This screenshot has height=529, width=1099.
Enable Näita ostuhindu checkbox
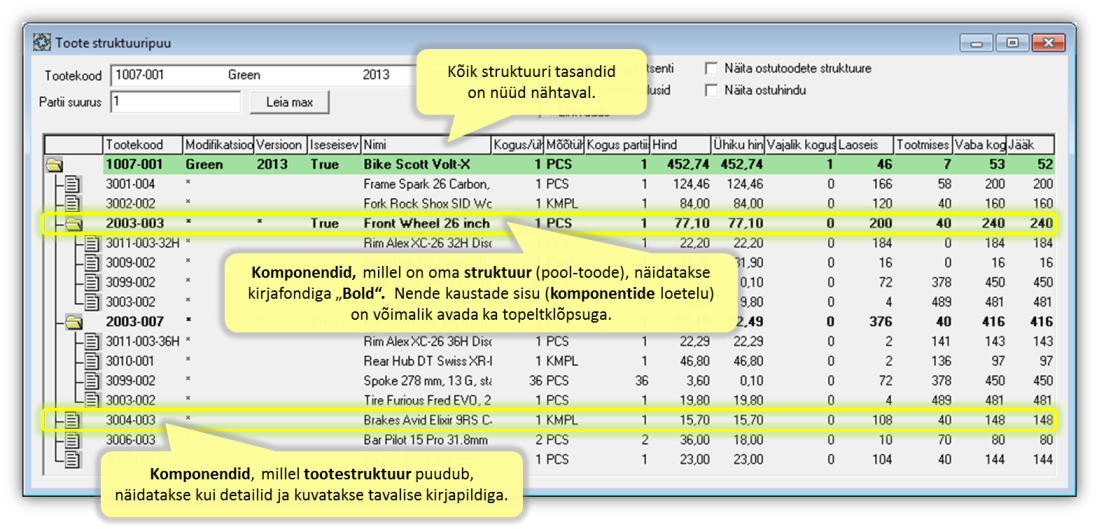pyautogui.click(x=712, y=90)
